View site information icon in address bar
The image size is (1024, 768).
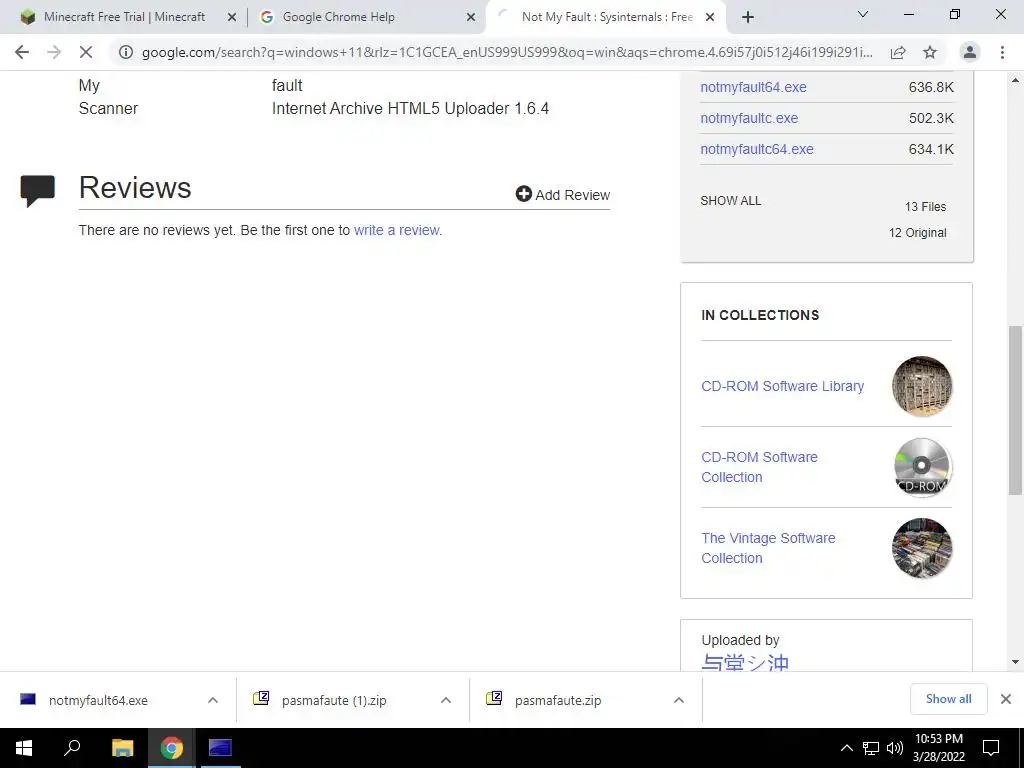[126, 52]
